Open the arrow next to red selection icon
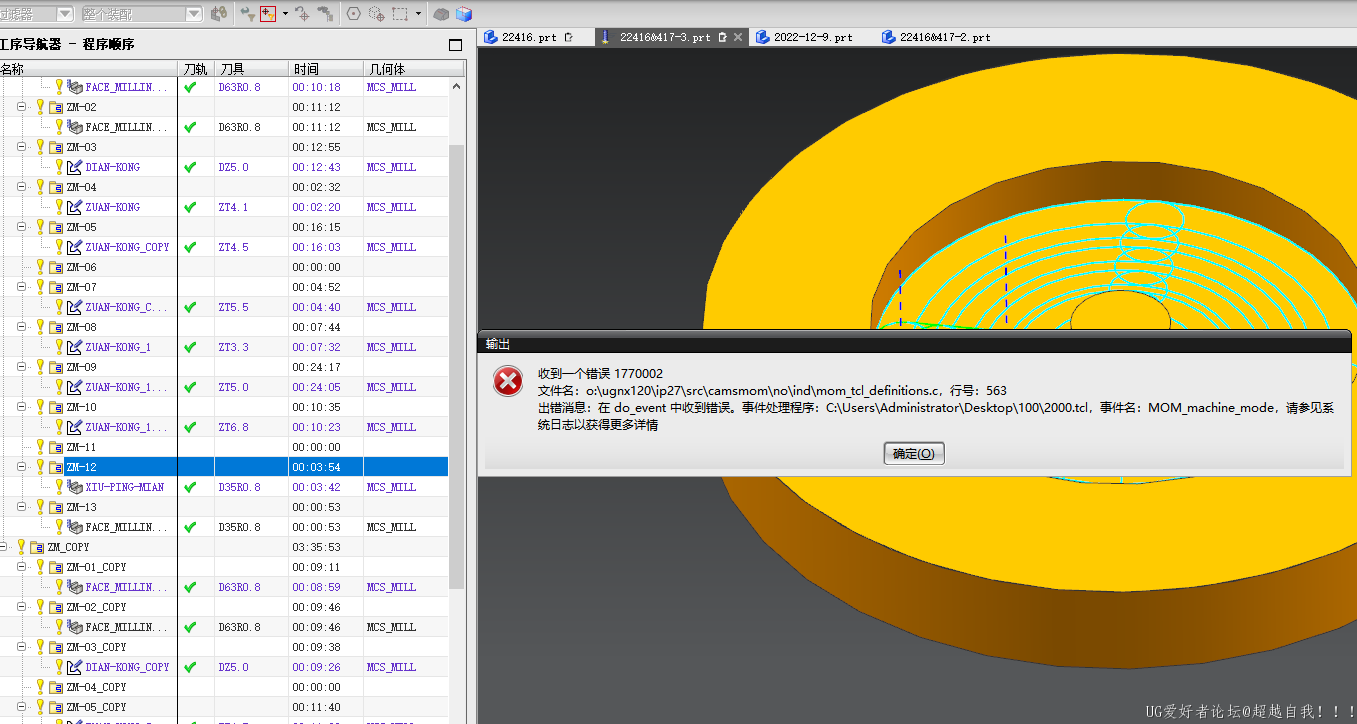Viewport: 1357px width, 724px height. click(285, 14)
